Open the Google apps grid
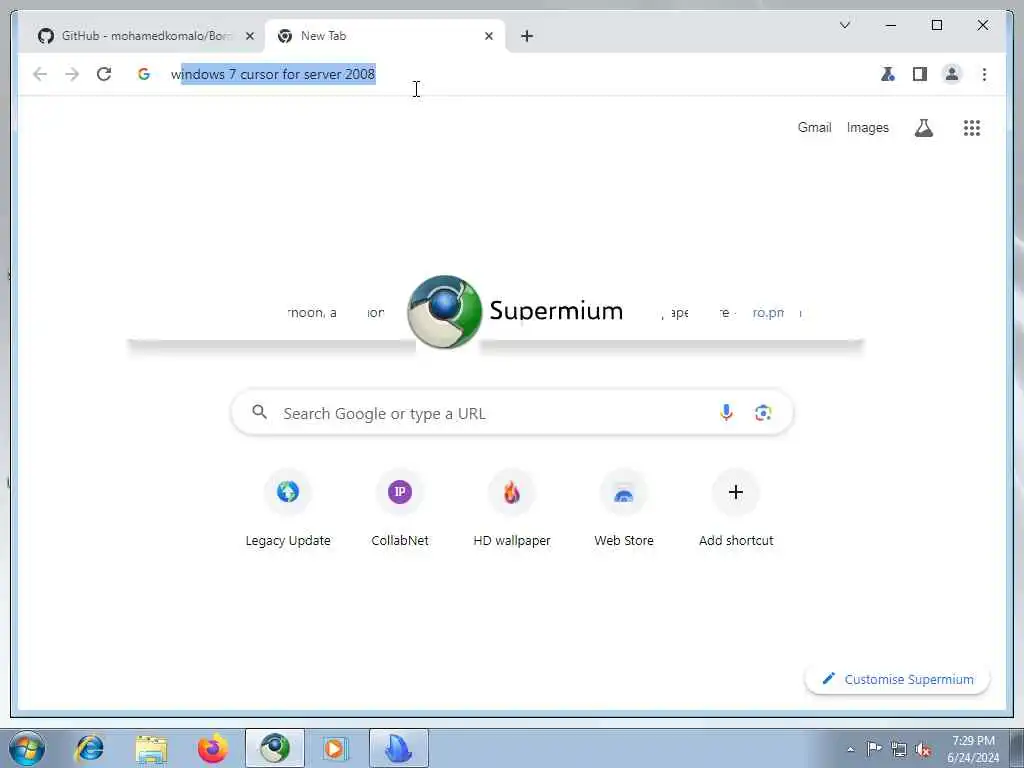The width and height of the screenshot is (1024, 768). coord(972,127)
